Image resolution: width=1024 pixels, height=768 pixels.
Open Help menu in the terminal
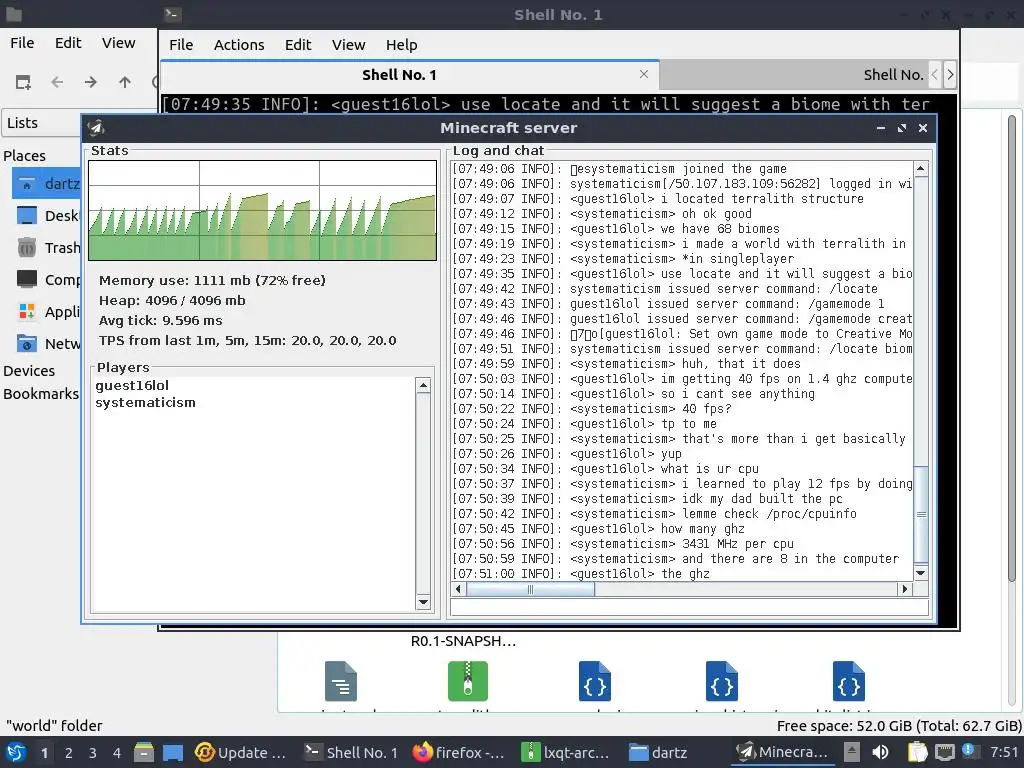pyautogui.click(x=401, y=45)
